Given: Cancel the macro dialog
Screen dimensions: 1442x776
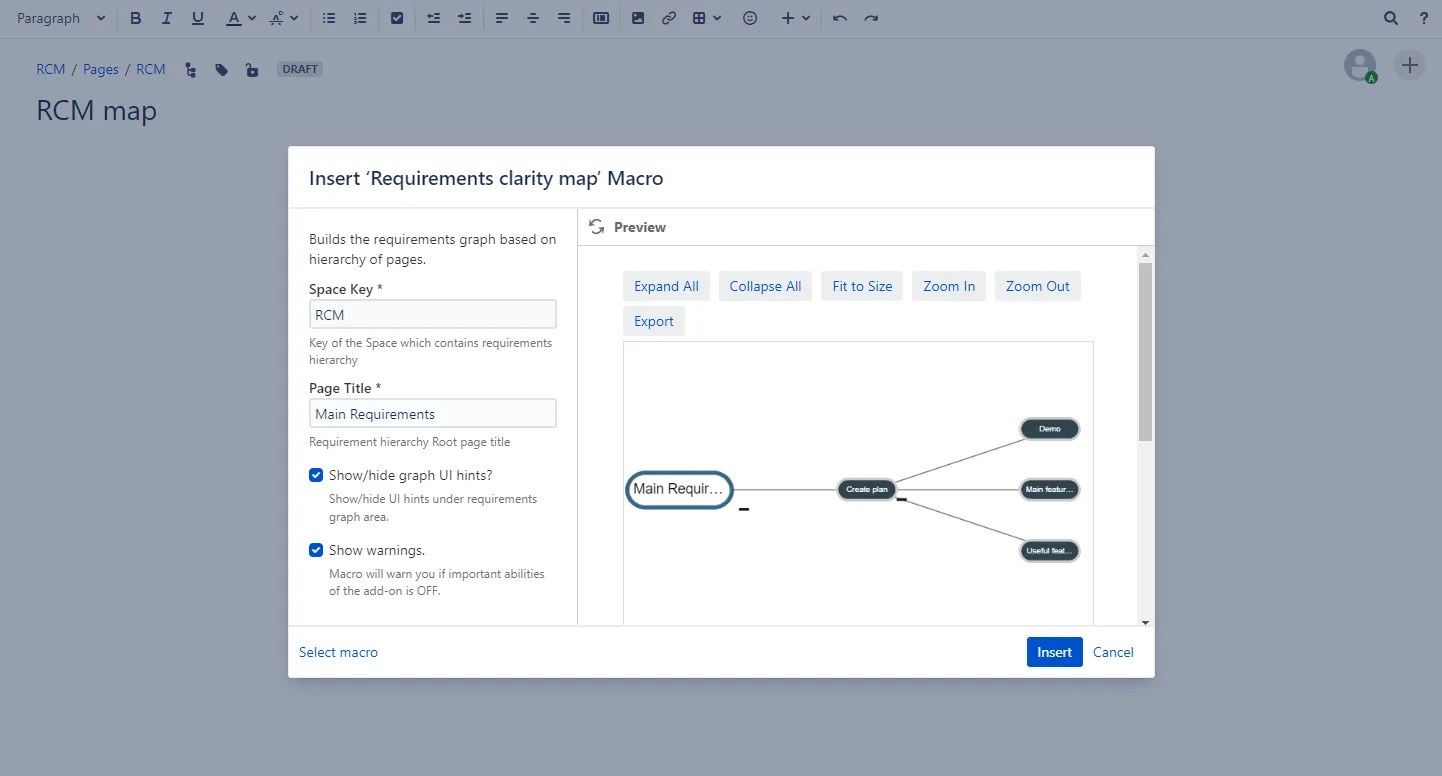Looking at the screenshot, I should (1113, 652).
